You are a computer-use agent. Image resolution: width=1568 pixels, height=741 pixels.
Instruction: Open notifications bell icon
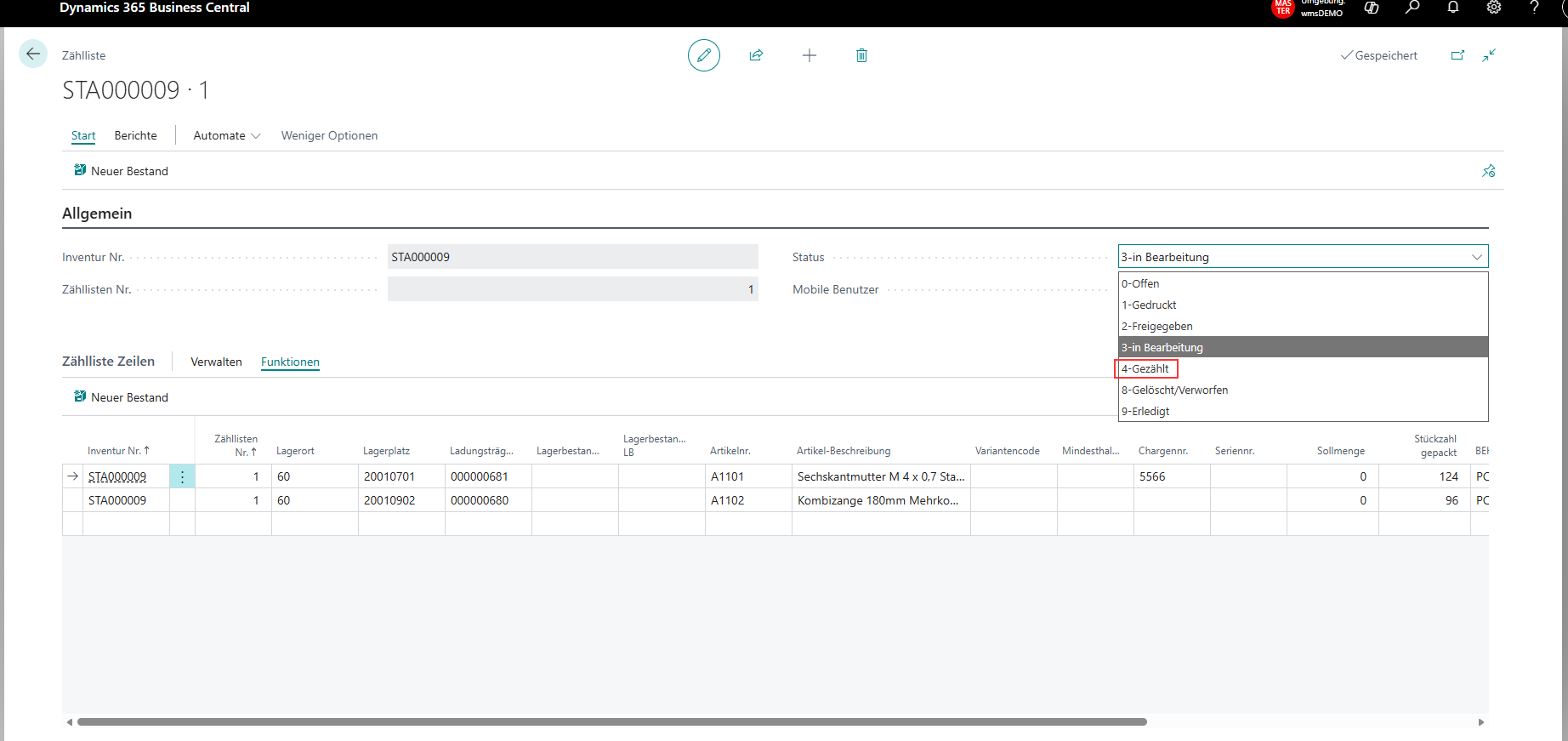click(x=1453, y=8)
